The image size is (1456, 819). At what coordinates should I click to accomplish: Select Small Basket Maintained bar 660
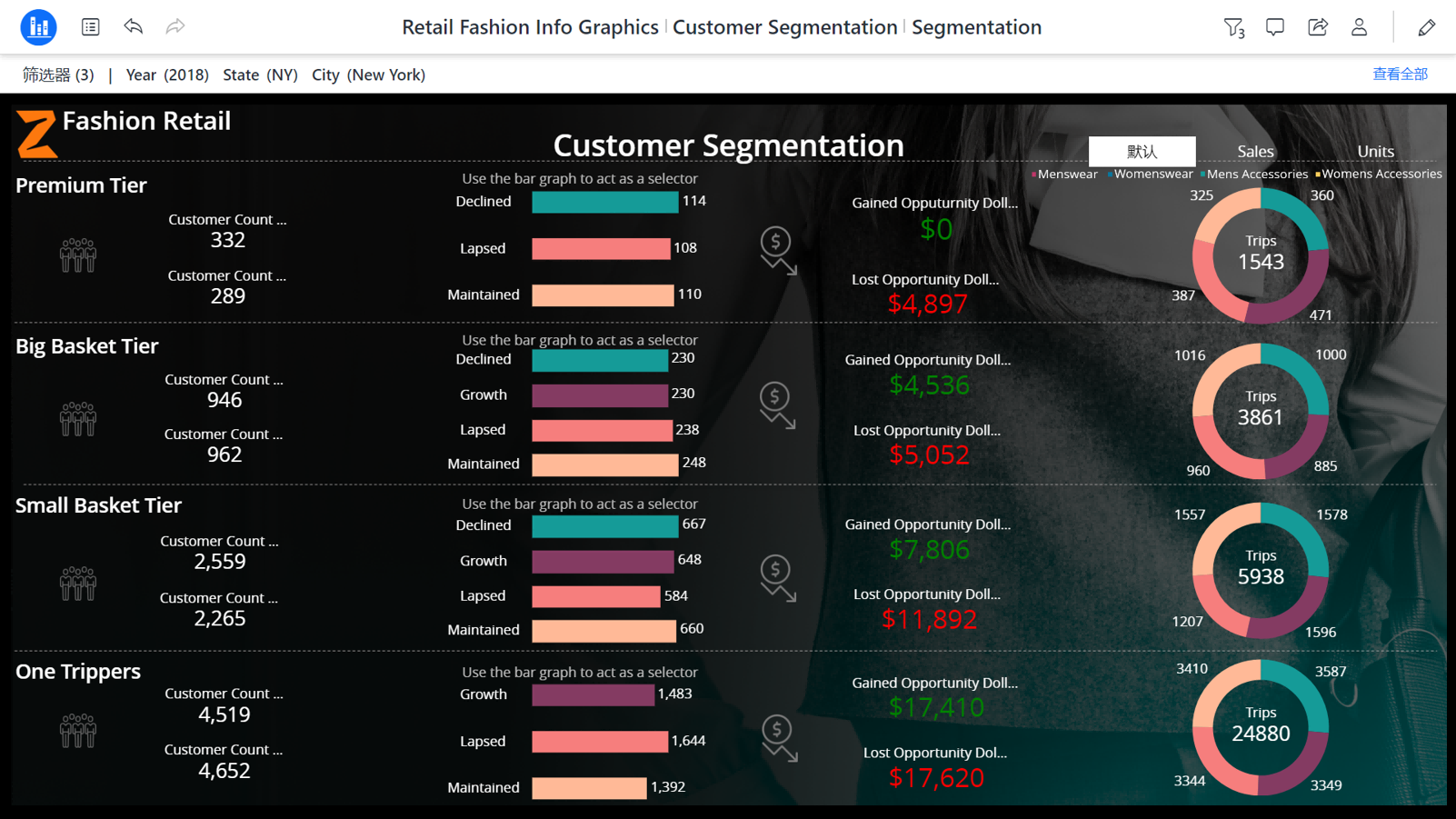pyautogui.click(x=604, y=631)
